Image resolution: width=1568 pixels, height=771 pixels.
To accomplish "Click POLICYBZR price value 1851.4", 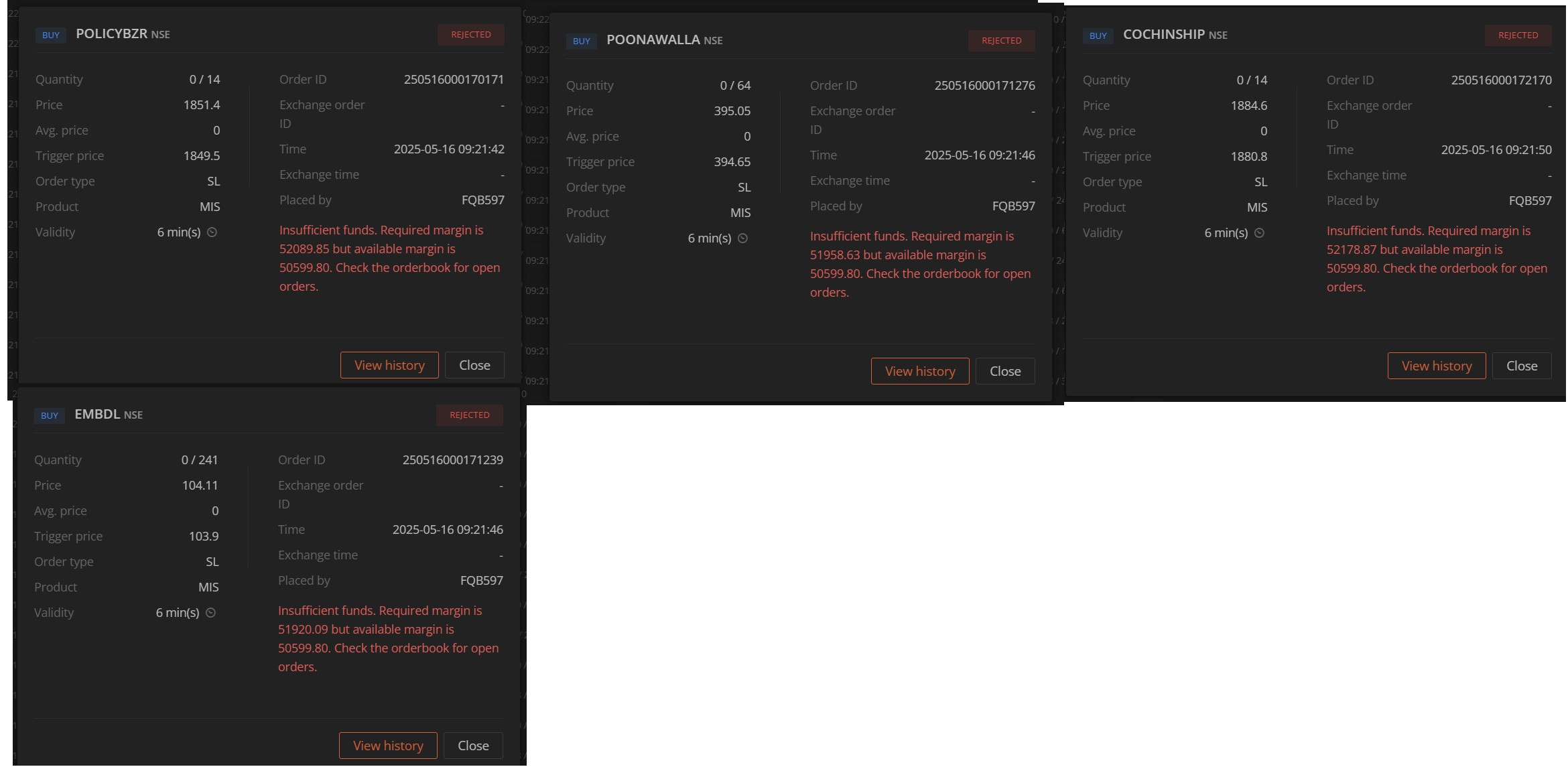I will click(202, 105).
